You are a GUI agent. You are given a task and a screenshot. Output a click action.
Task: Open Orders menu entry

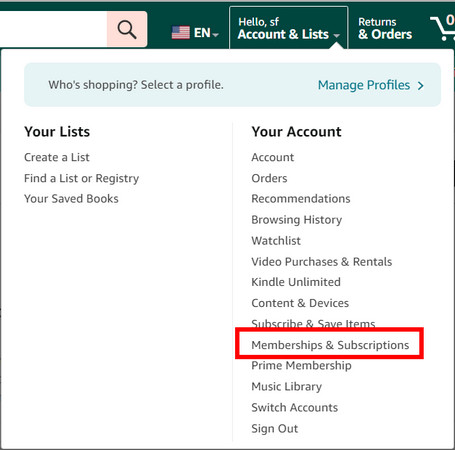click(x=269, y=178)
